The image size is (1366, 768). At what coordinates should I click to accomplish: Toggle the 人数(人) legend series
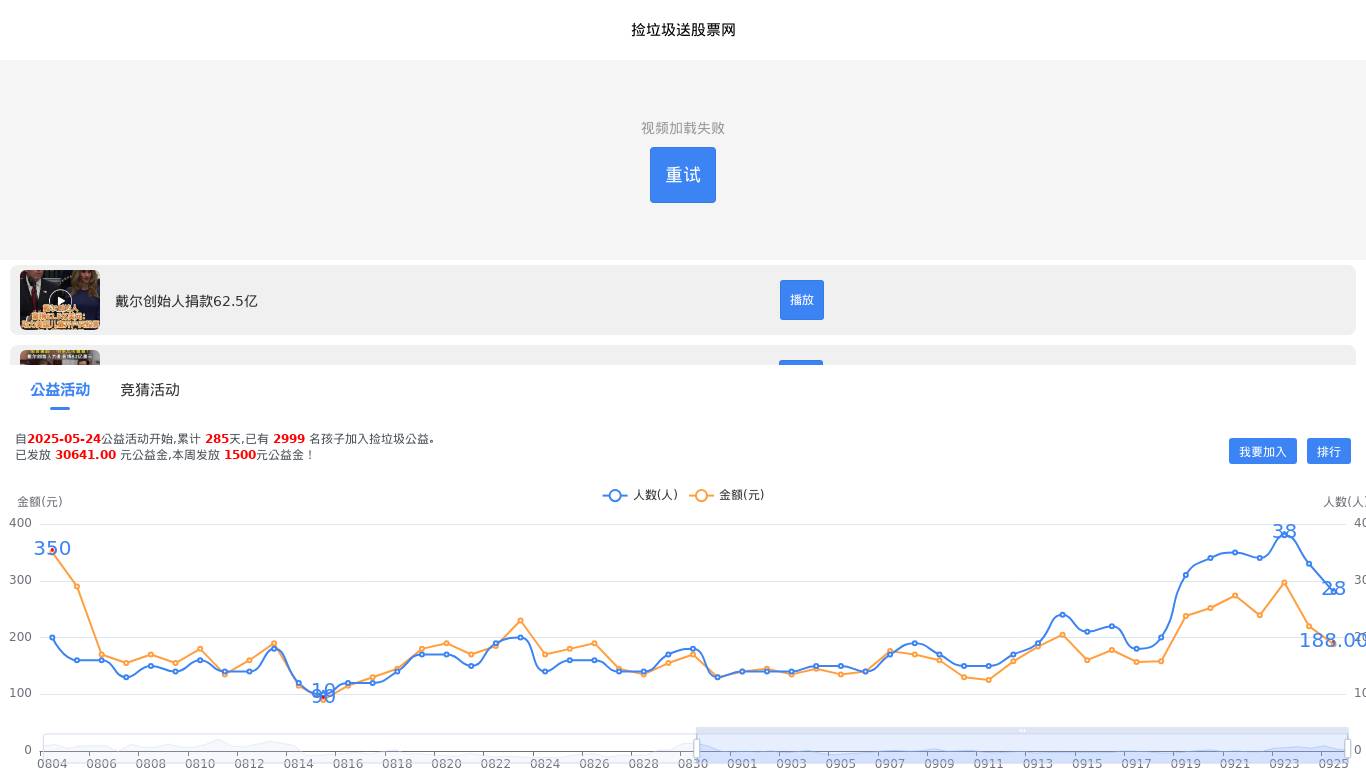point(641,495)
